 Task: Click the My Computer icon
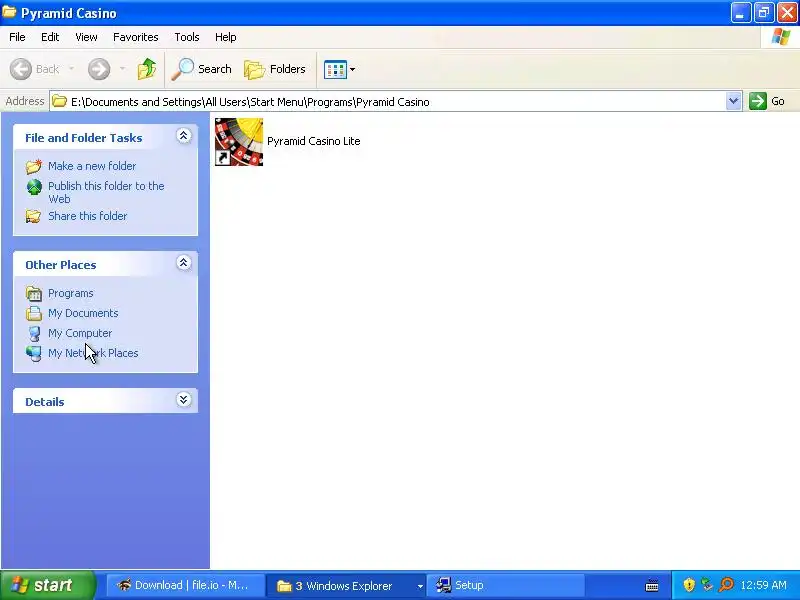coord(34,333)
